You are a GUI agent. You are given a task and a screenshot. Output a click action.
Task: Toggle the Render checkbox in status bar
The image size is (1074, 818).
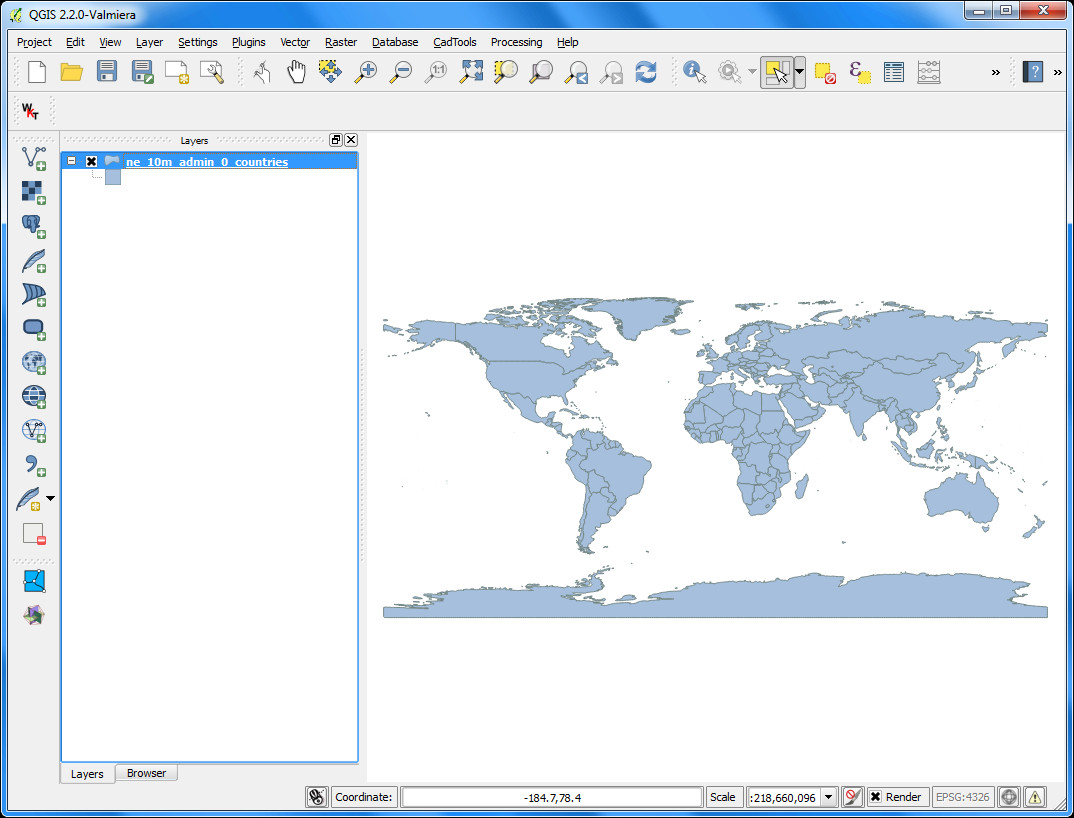[876, 797]
